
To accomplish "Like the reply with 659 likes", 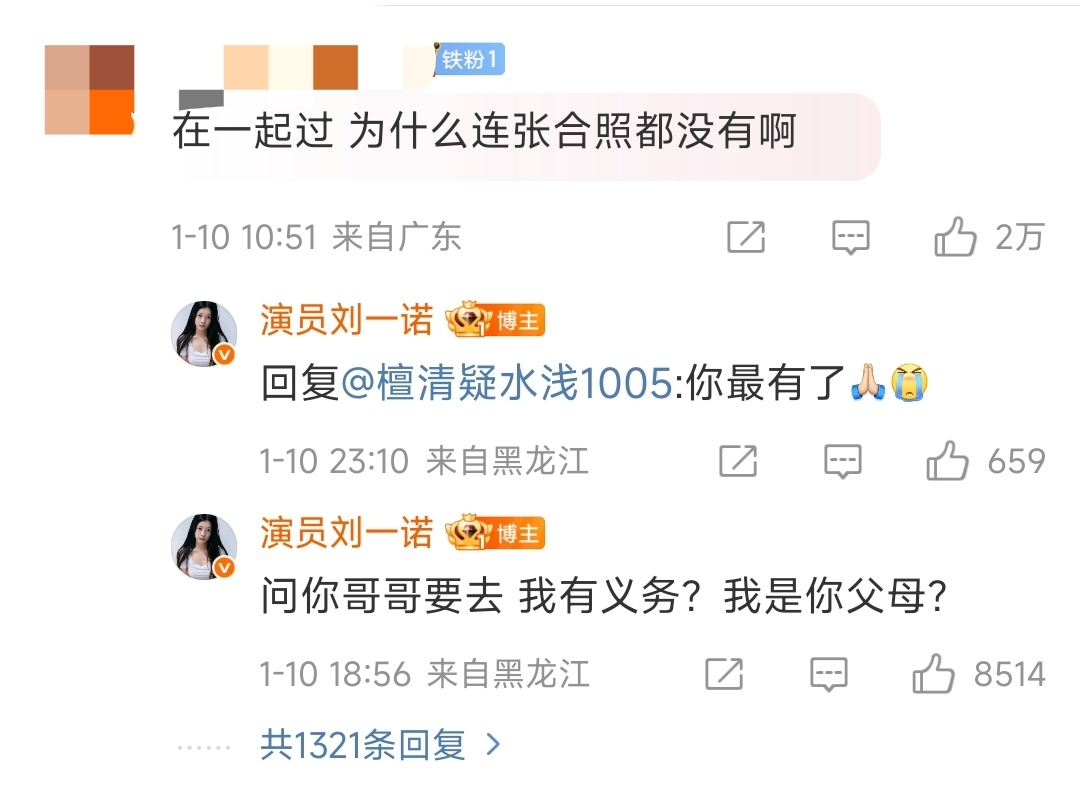I will tap(947, 460).
